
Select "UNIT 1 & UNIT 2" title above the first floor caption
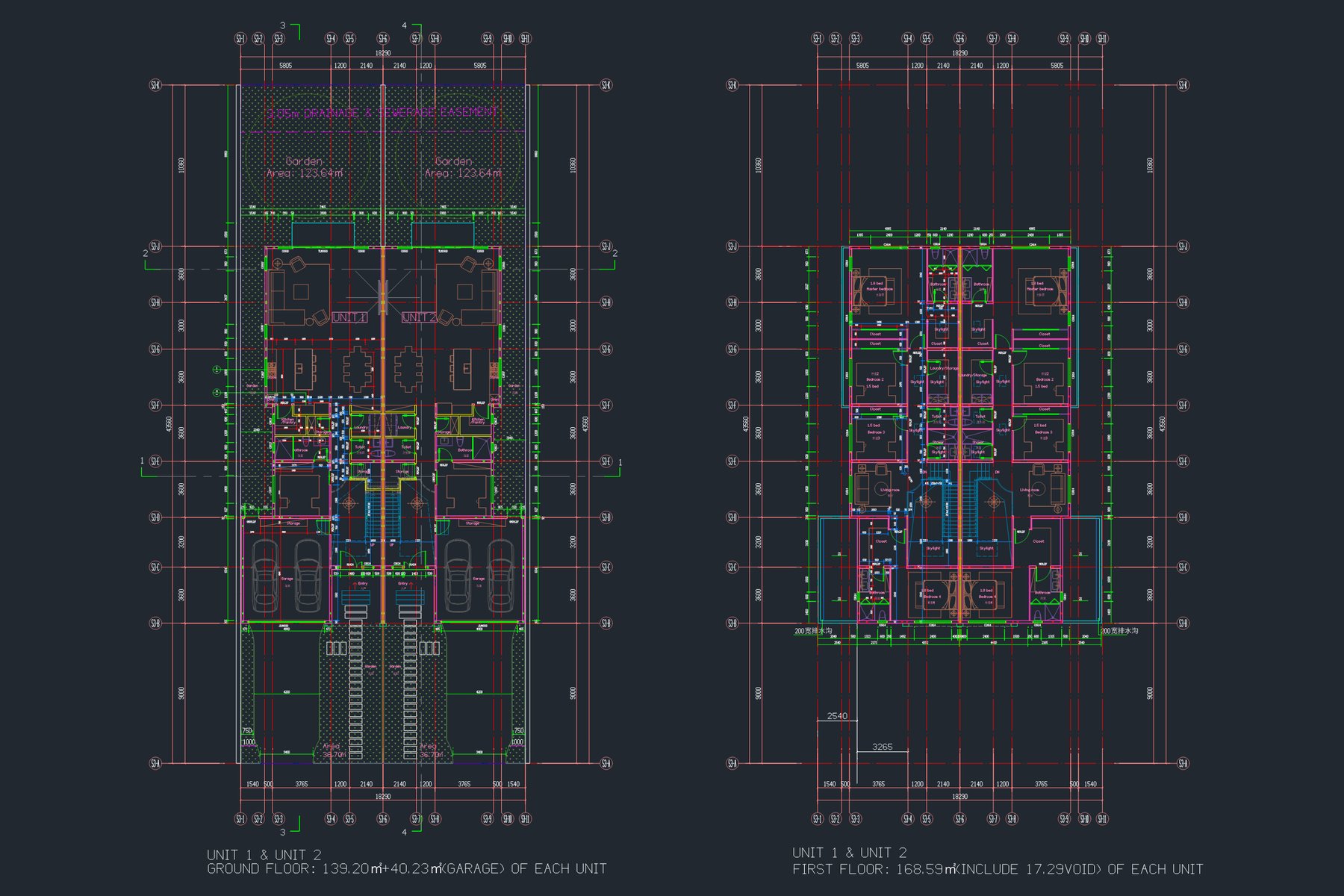850,853
